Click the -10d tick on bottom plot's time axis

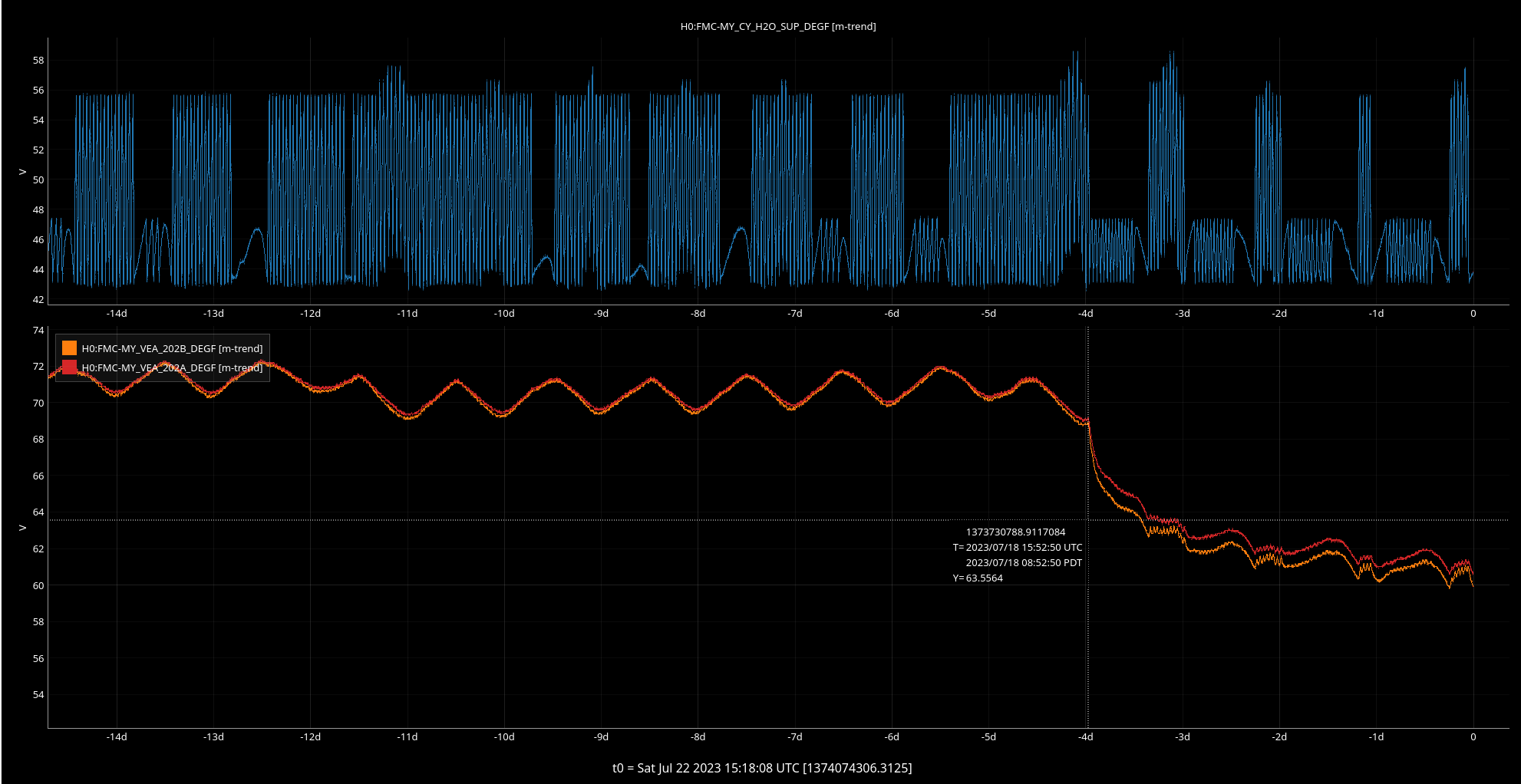tap(504, 736)
